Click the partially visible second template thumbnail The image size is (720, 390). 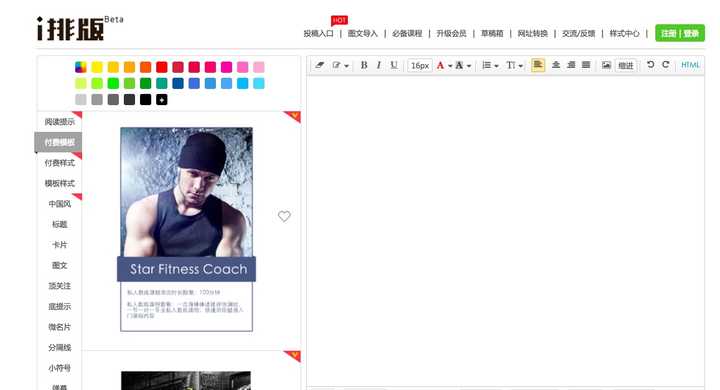[186, 380]
